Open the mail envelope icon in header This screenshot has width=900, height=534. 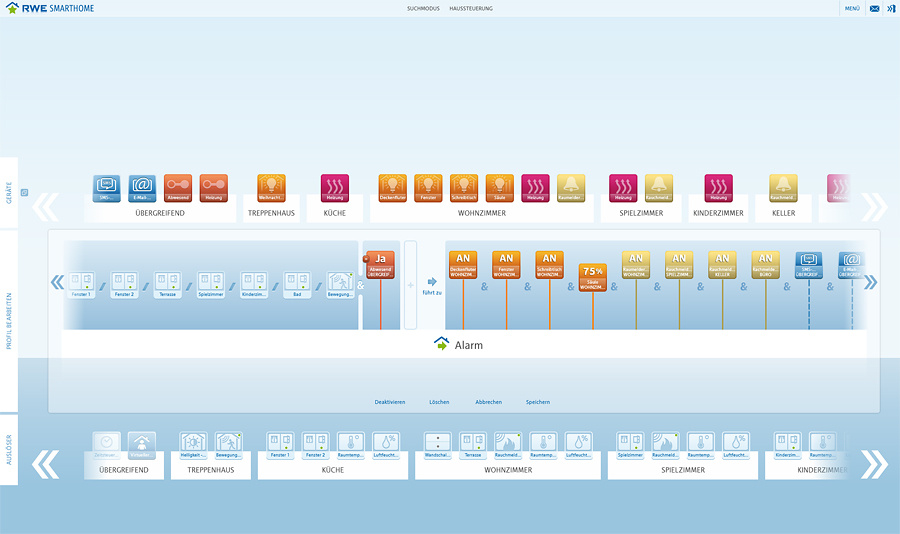click(874, 9)
